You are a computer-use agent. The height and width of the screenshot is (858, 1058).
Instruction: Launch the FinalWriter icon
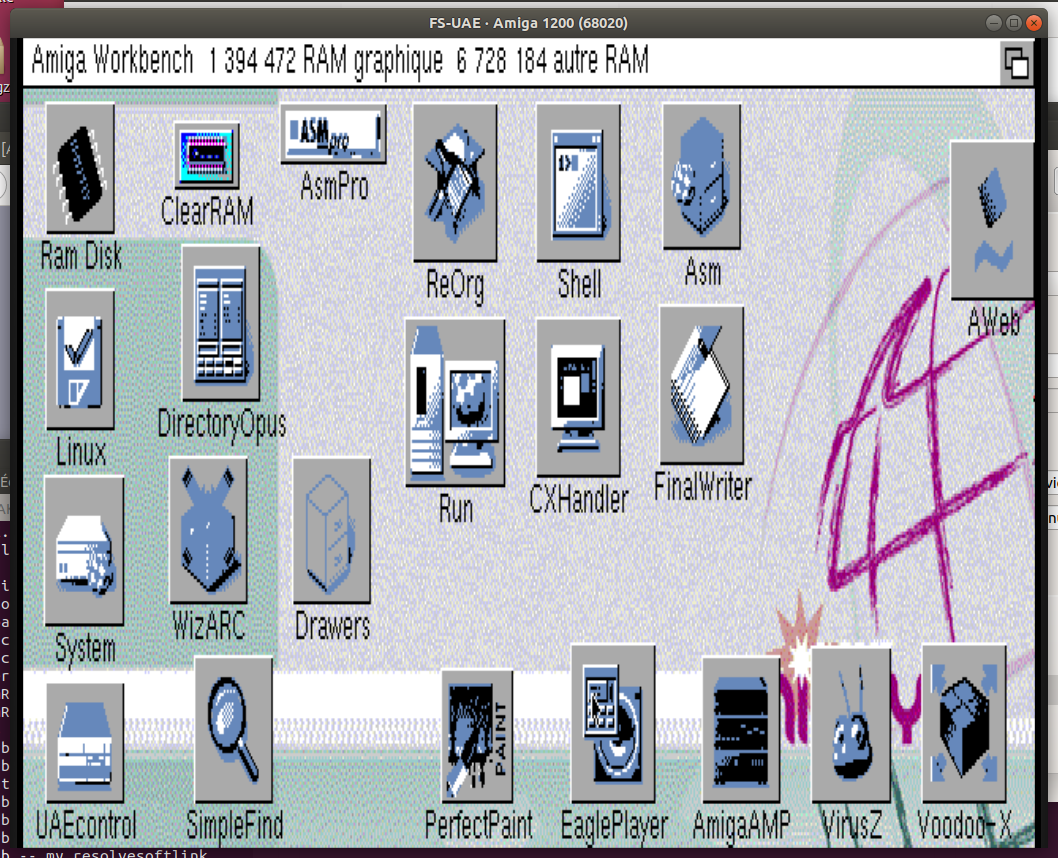702,385
